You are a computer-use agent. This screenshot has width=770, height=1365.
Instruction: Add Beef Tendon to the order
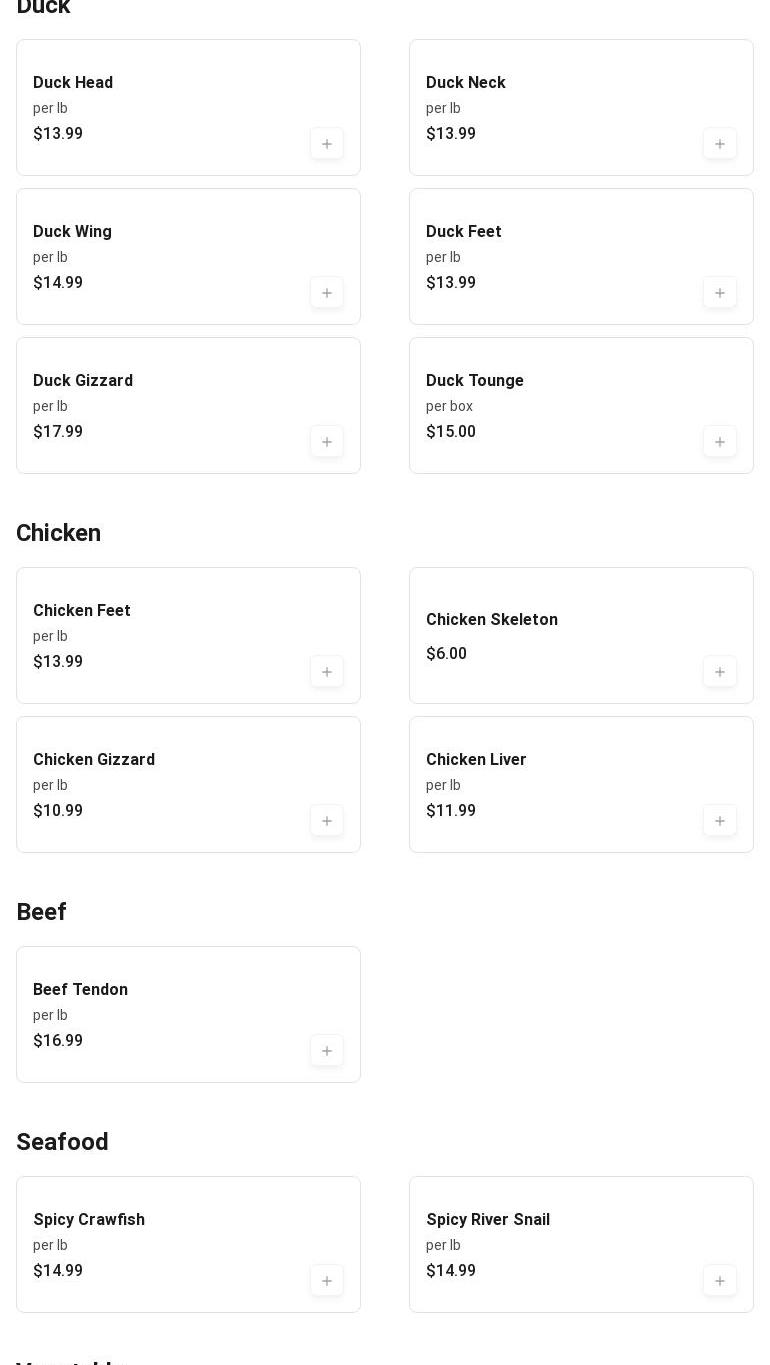(327, 1051)
